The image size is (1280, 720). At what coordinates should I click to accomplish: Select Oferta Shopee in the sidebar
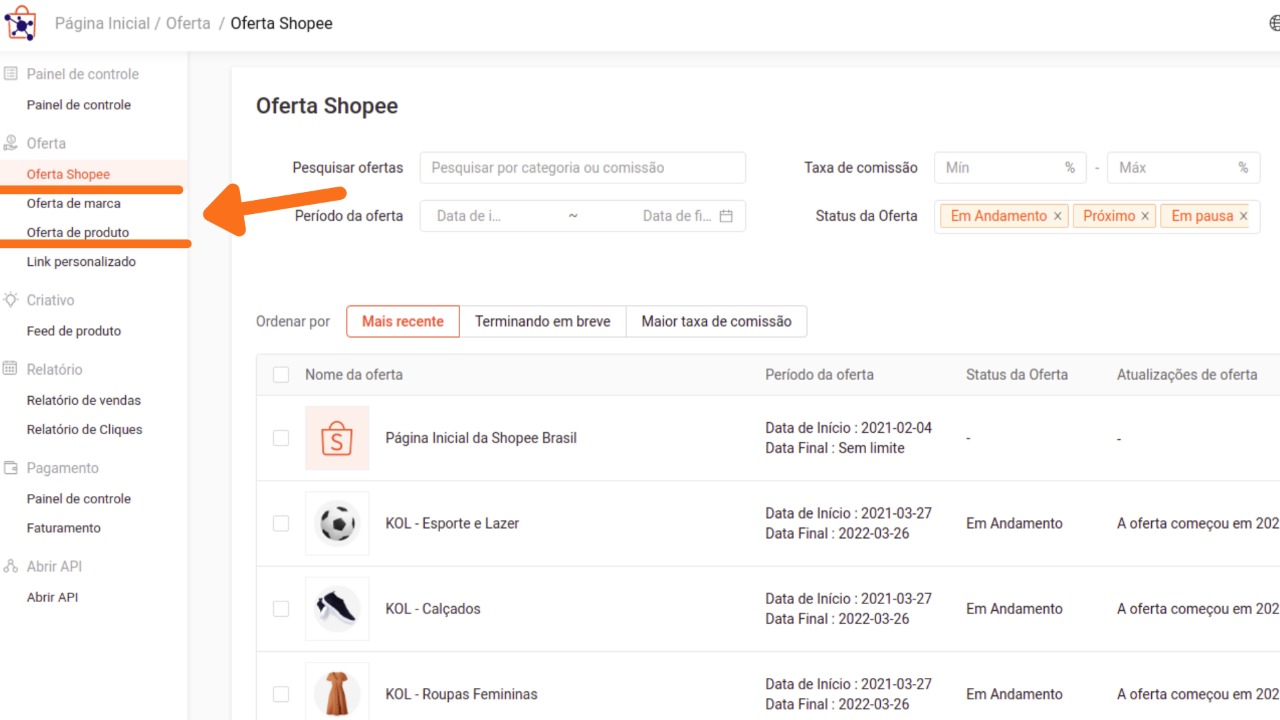(68, 174)
